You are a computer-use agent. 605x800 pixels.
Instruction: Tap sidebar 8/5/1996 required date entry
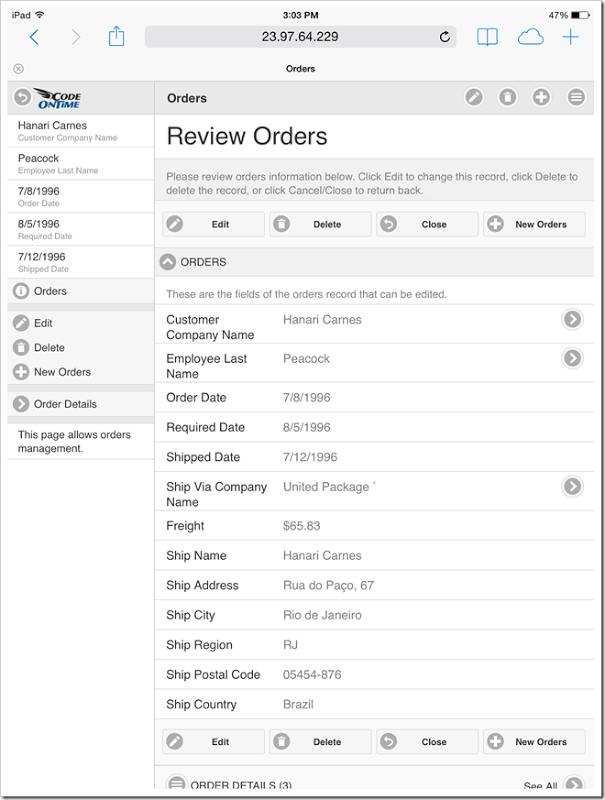(x=81, y=229)
